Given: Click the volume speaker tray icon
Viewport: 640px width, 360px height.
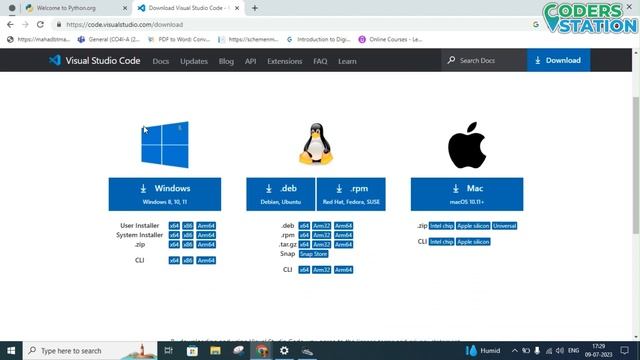Looking at the screenshot, I should [x=560, y=351].
